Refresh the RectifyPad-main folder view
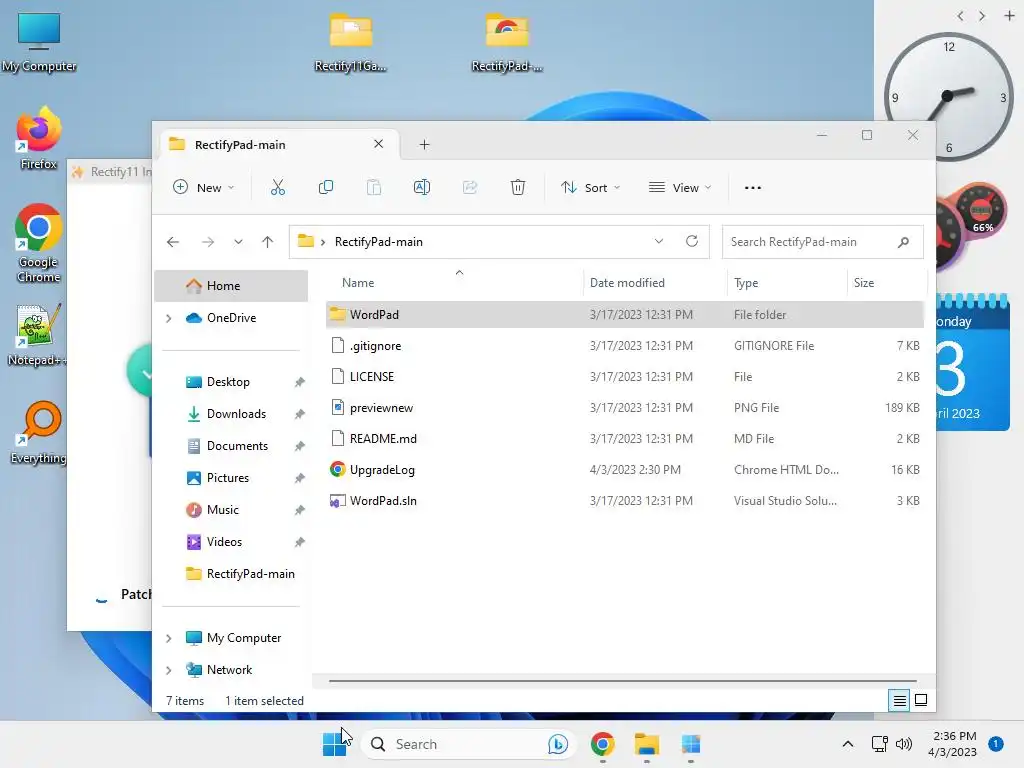1024x768 pixels. click(692, 241)
